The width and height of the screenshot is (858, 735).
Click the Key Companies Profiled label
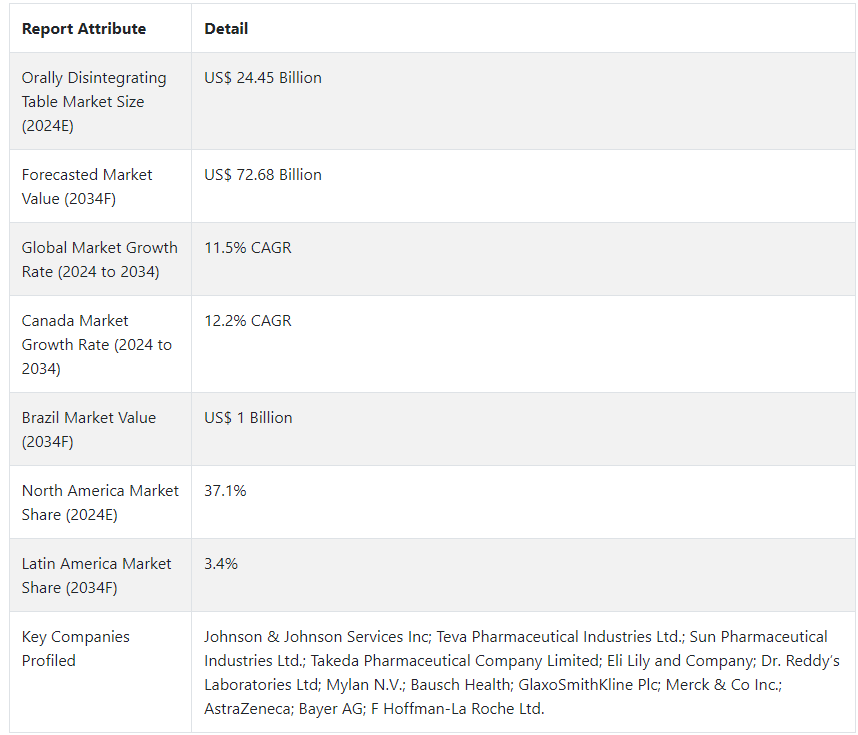pos(76,649)
